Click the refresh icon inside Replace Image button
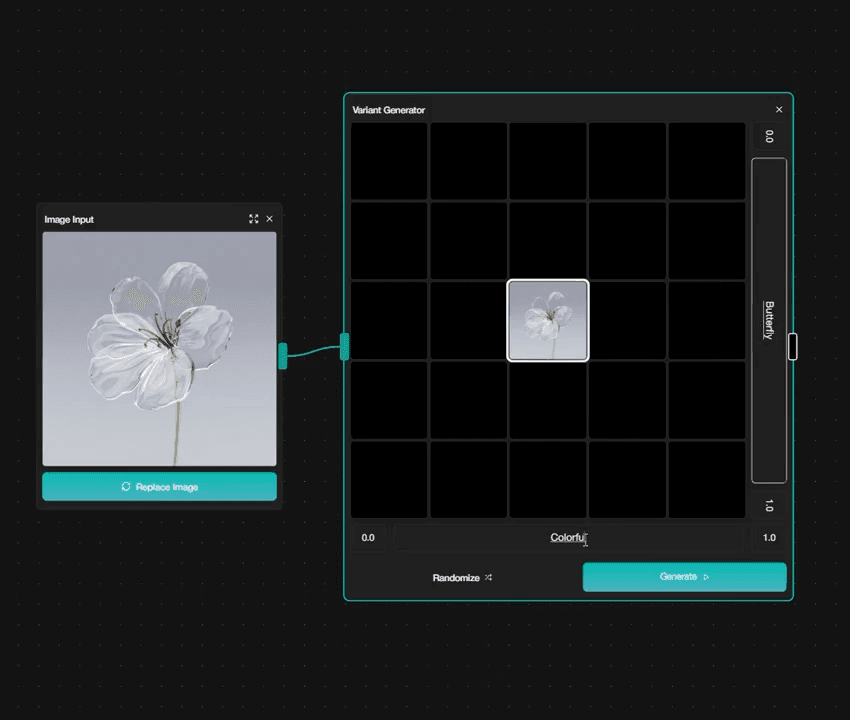This screenshot has width=850, height=720. 124,487
